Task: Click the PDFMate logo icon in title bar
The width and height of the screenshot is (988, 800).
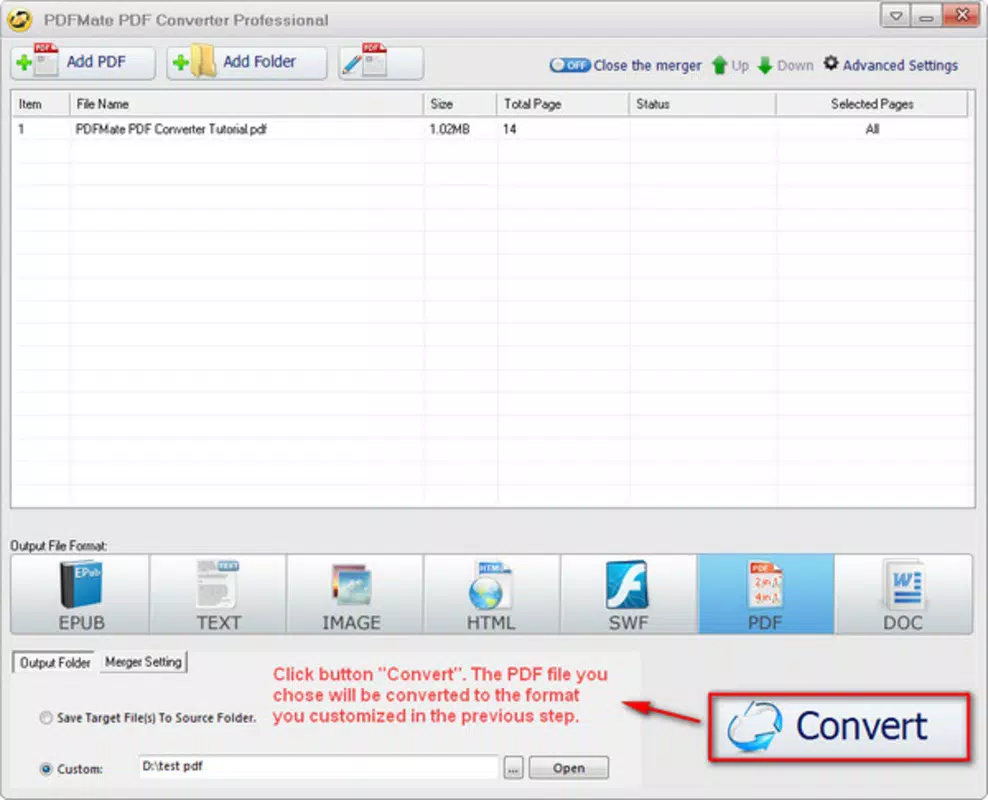Action: 20,20
